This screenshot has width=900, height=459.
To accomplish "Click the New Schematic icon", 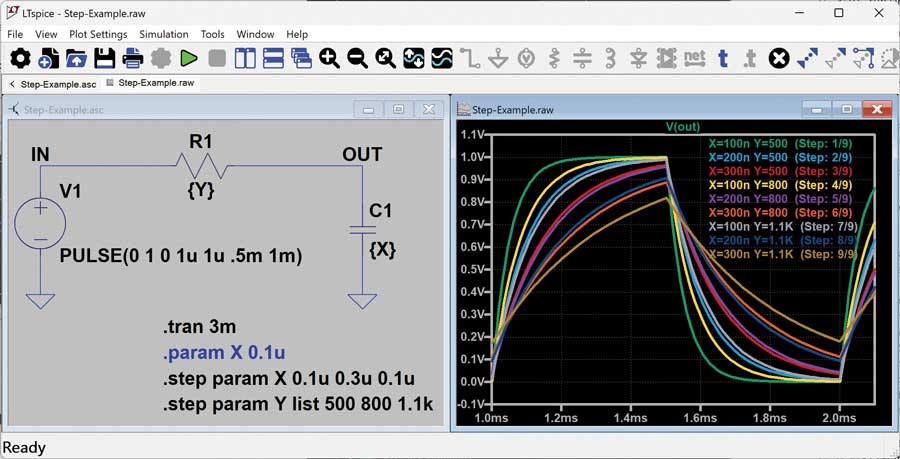I will tap(48, 59).
